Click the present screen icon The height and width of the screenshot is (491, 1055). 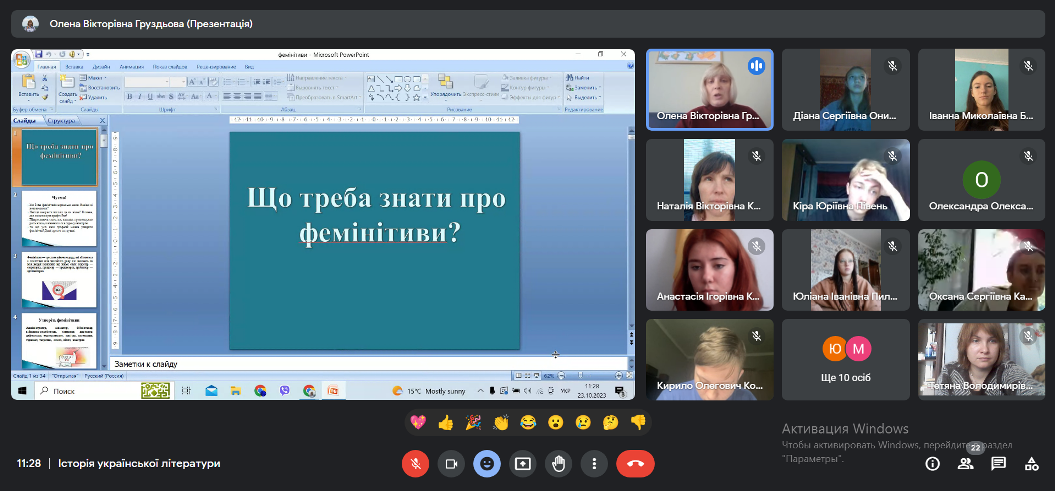click(523, 463)
